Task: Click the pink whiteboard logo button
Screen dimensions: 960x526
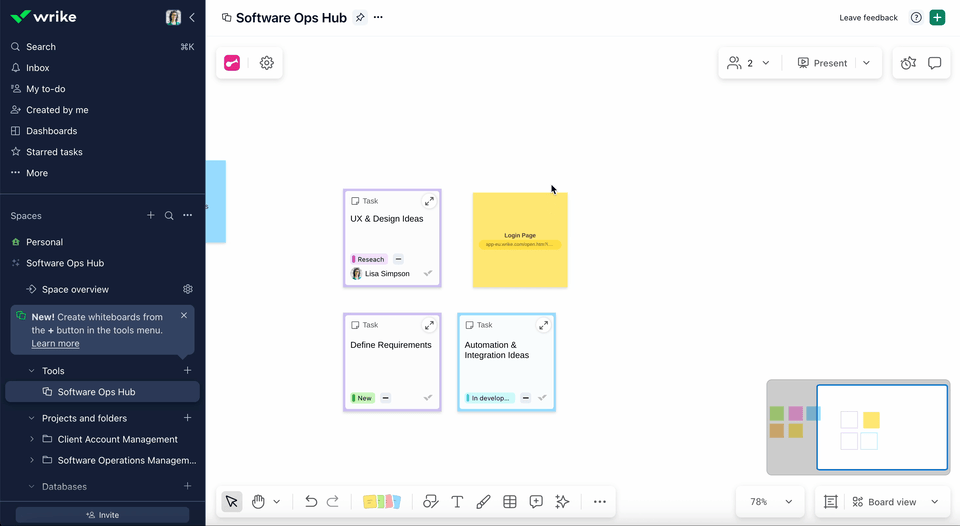Action: [x=232, y=62]
